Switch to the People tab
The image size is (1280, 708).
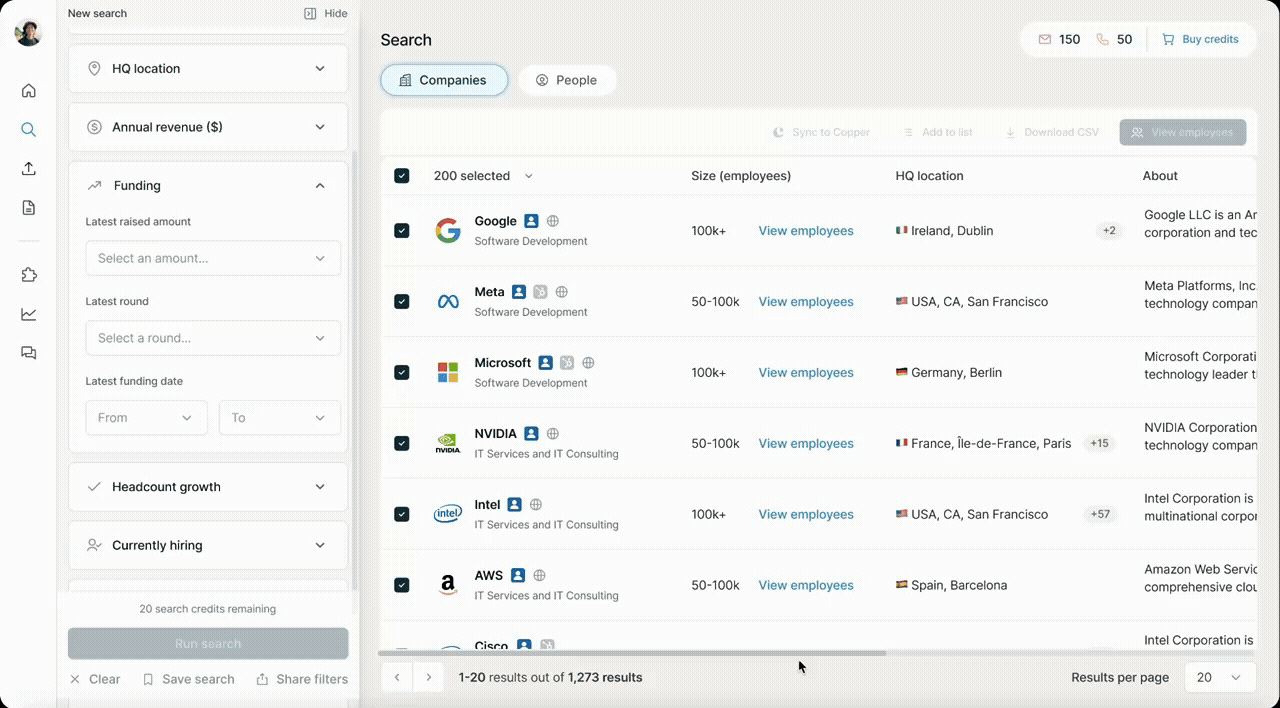(567, 80)
